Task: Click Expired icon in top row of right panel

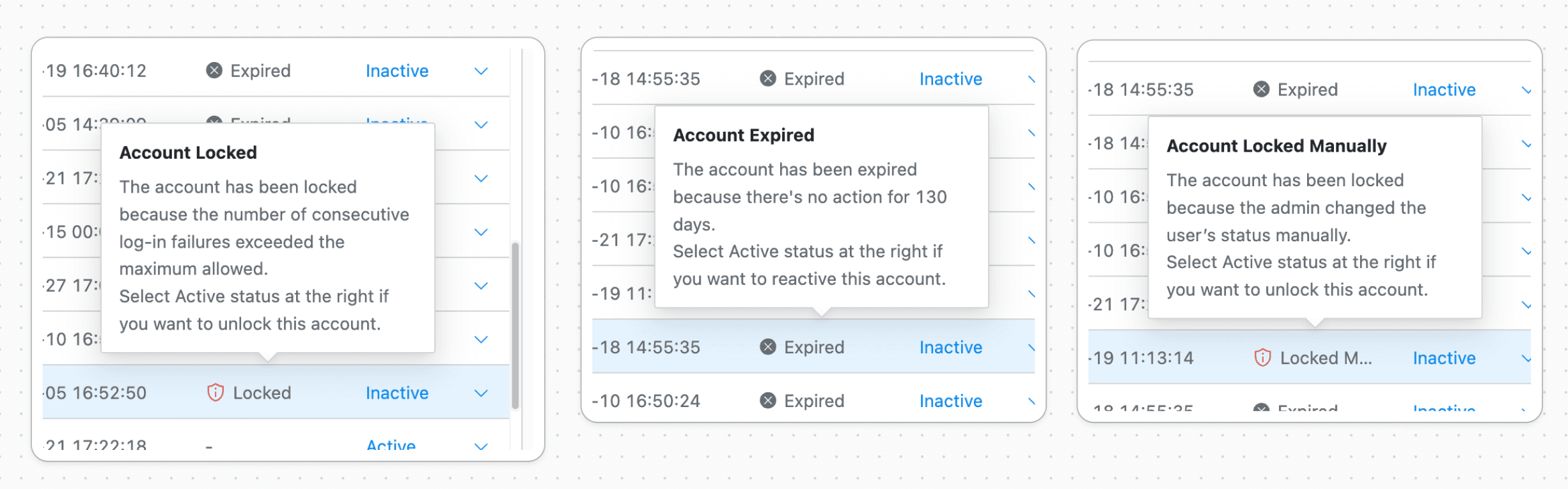Action: [1262, 90]
